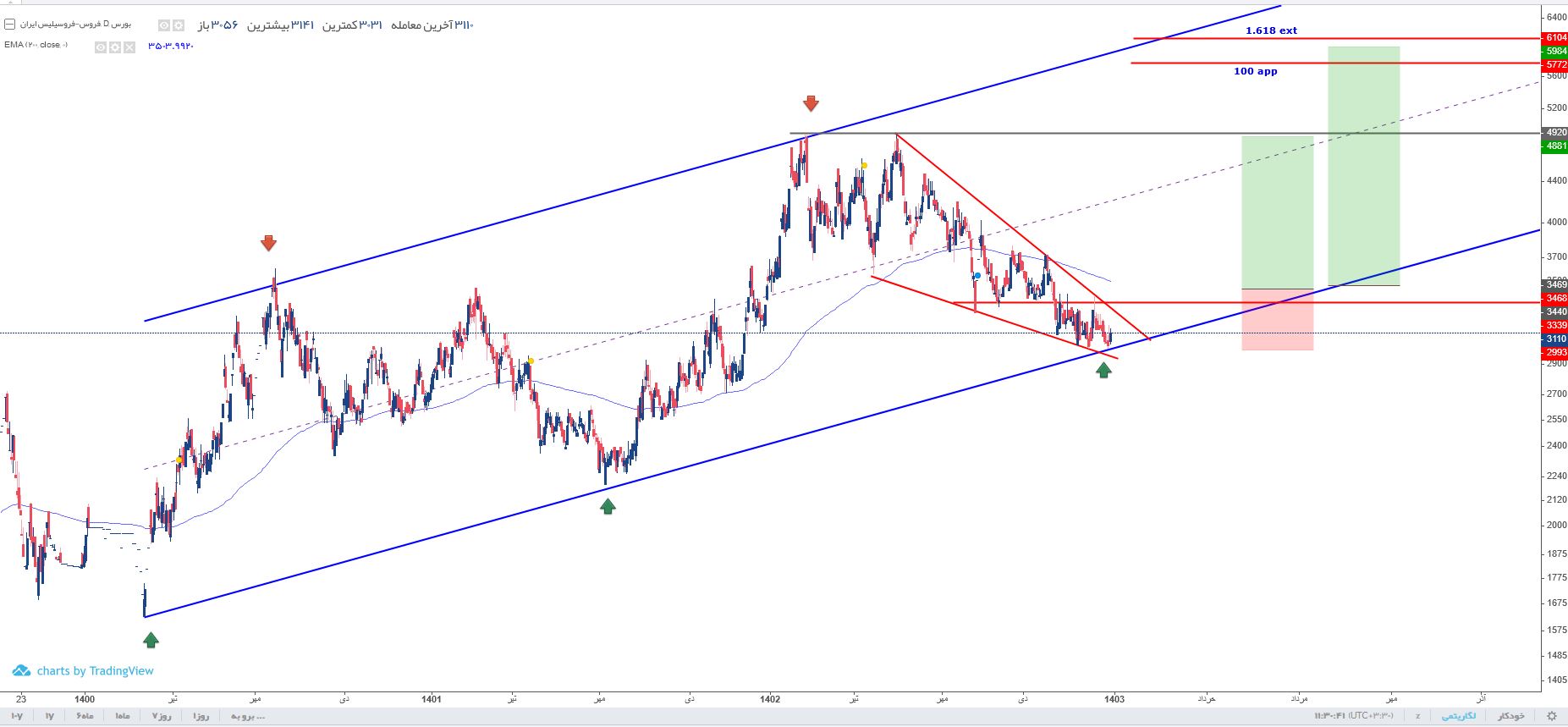Select the 10-year range button
Image resolution: width=1568 pixels, height=727 pixels.
[x=17, y=717]
